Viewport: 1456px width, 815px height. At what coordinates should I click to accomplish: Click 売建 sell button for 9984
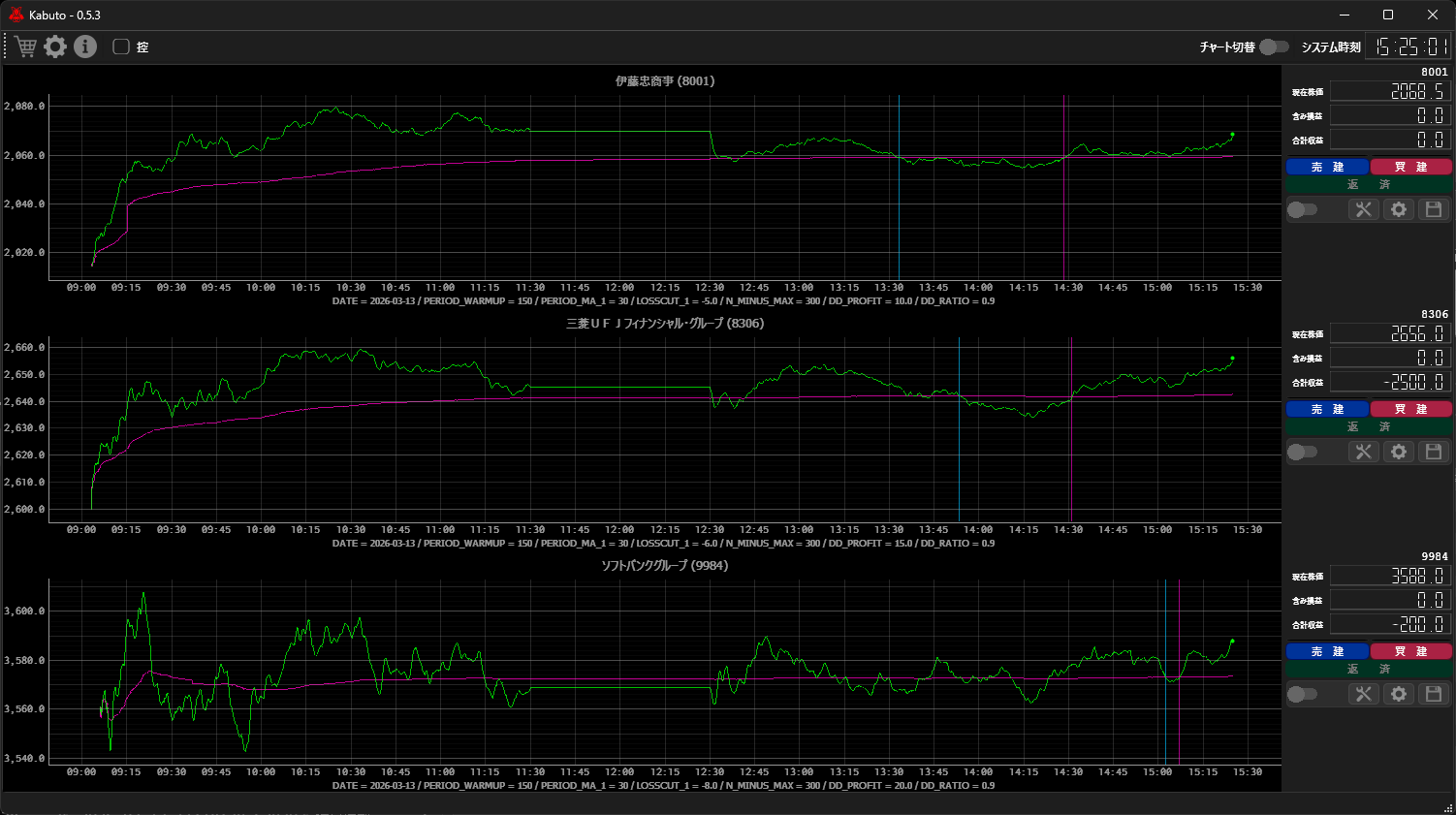1327,651
